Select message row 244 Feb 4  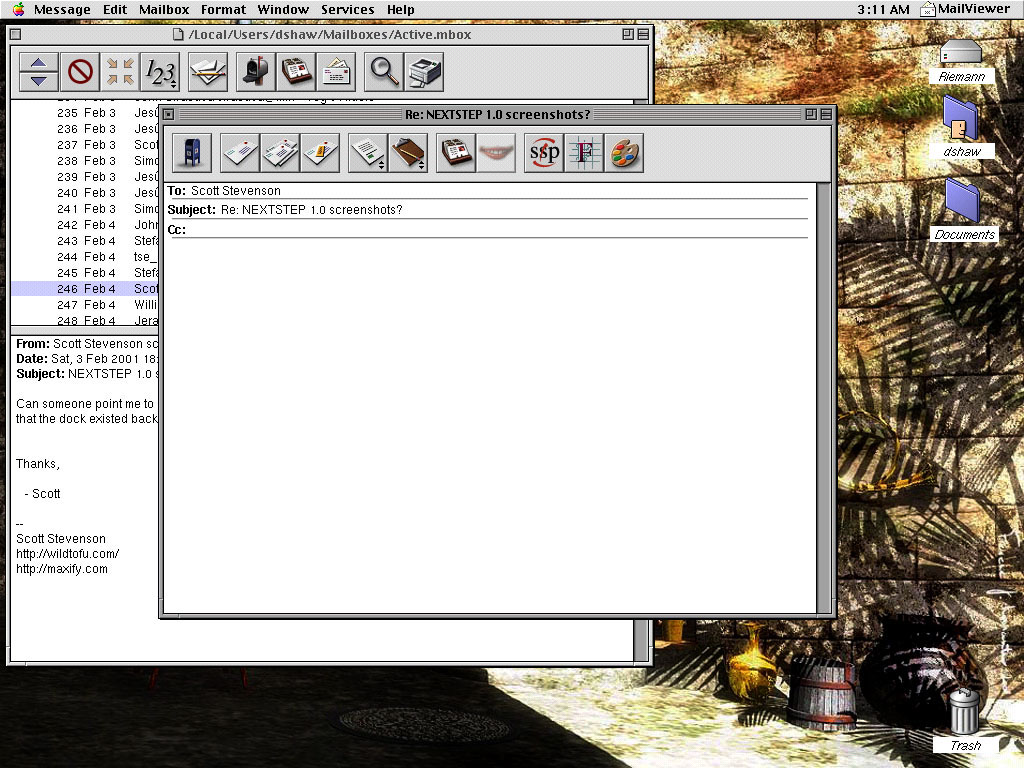click(x=85, y=257)
